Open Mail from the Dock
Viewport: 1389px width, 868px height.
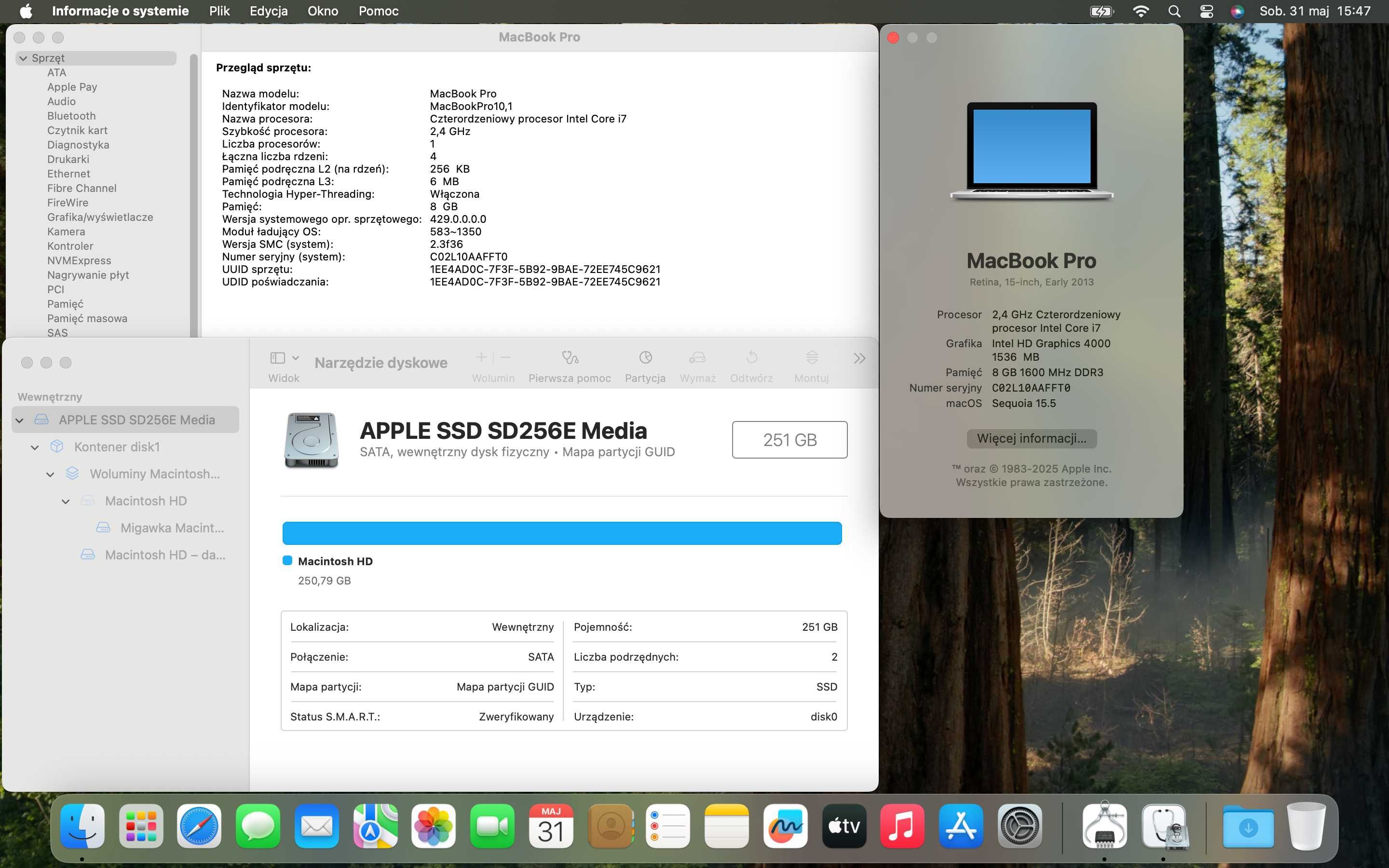coord(317,826)
